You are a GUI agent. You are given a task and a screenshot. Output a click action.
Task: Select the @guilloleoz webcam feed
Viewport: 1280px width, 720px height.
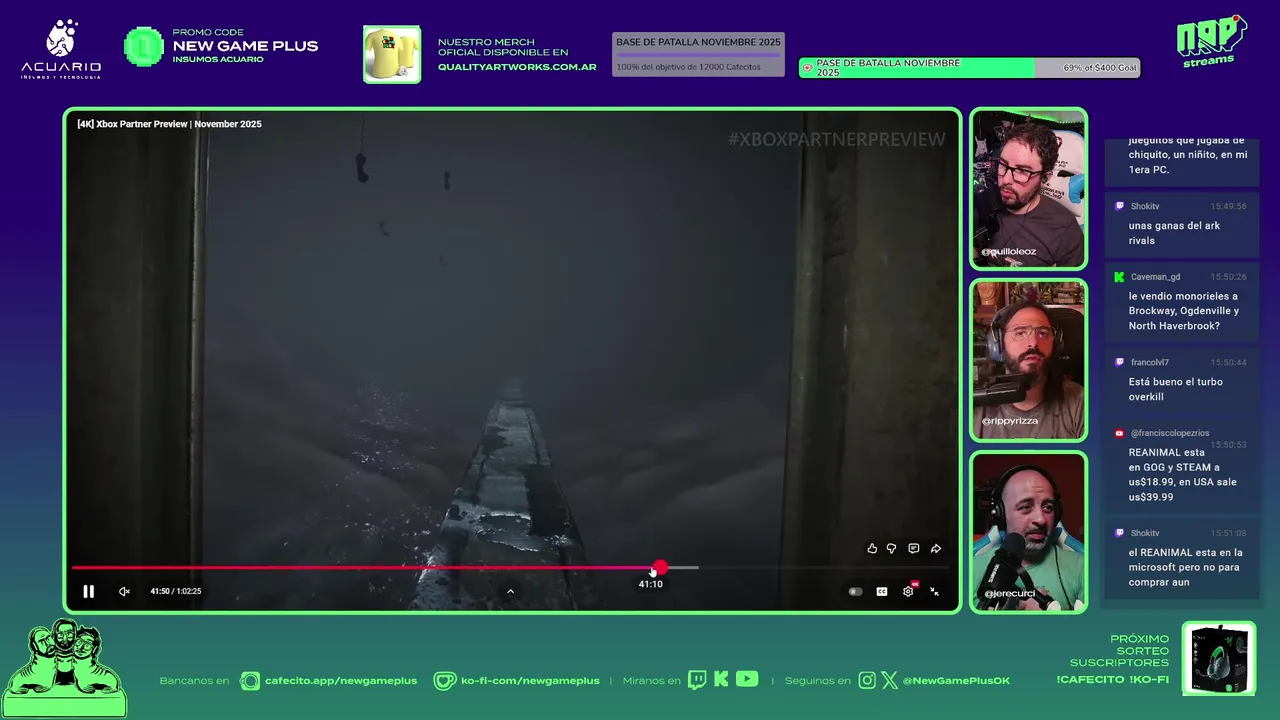click(x=1028, y=189)
